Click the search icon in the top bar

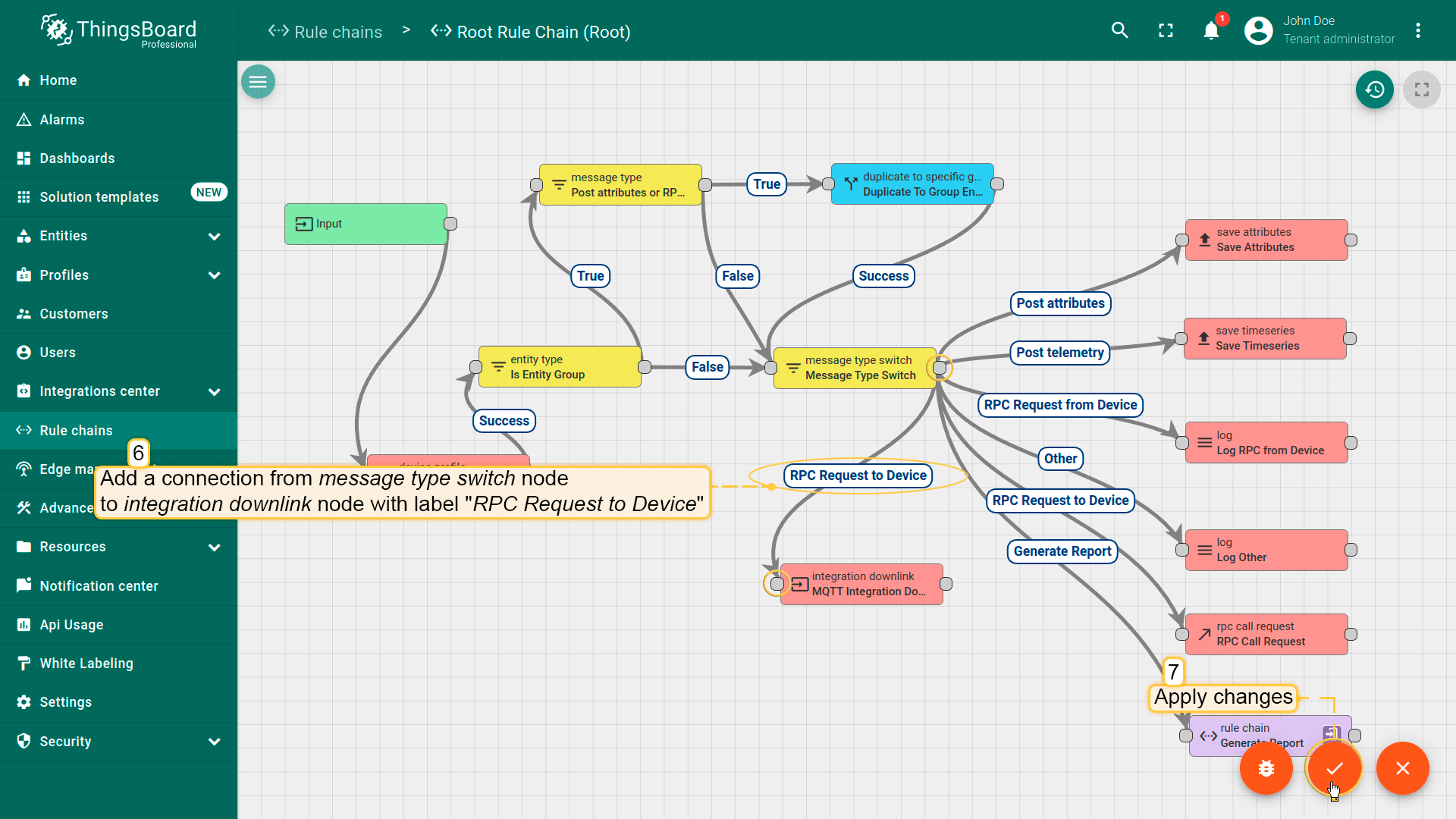1120,30
